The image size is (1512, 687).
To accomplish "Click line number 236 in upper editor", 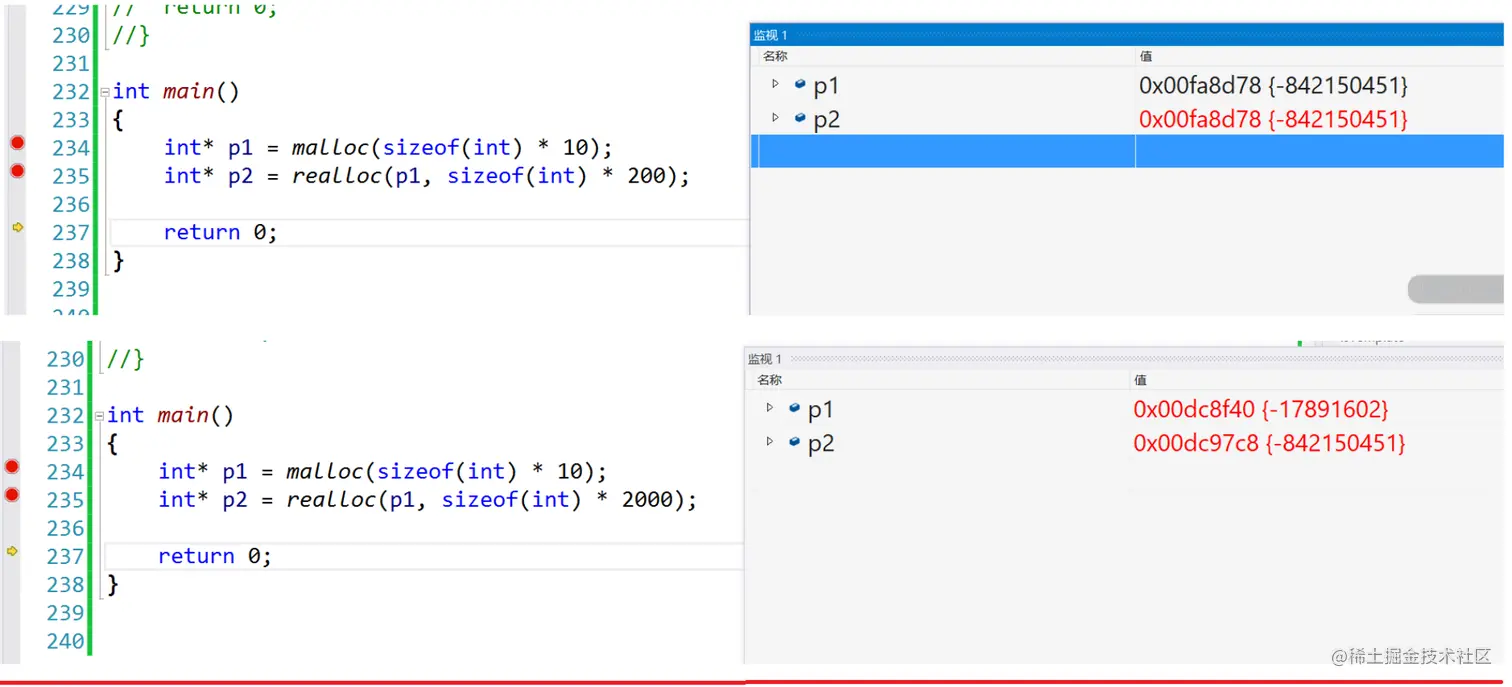I will tap(70, 204).
